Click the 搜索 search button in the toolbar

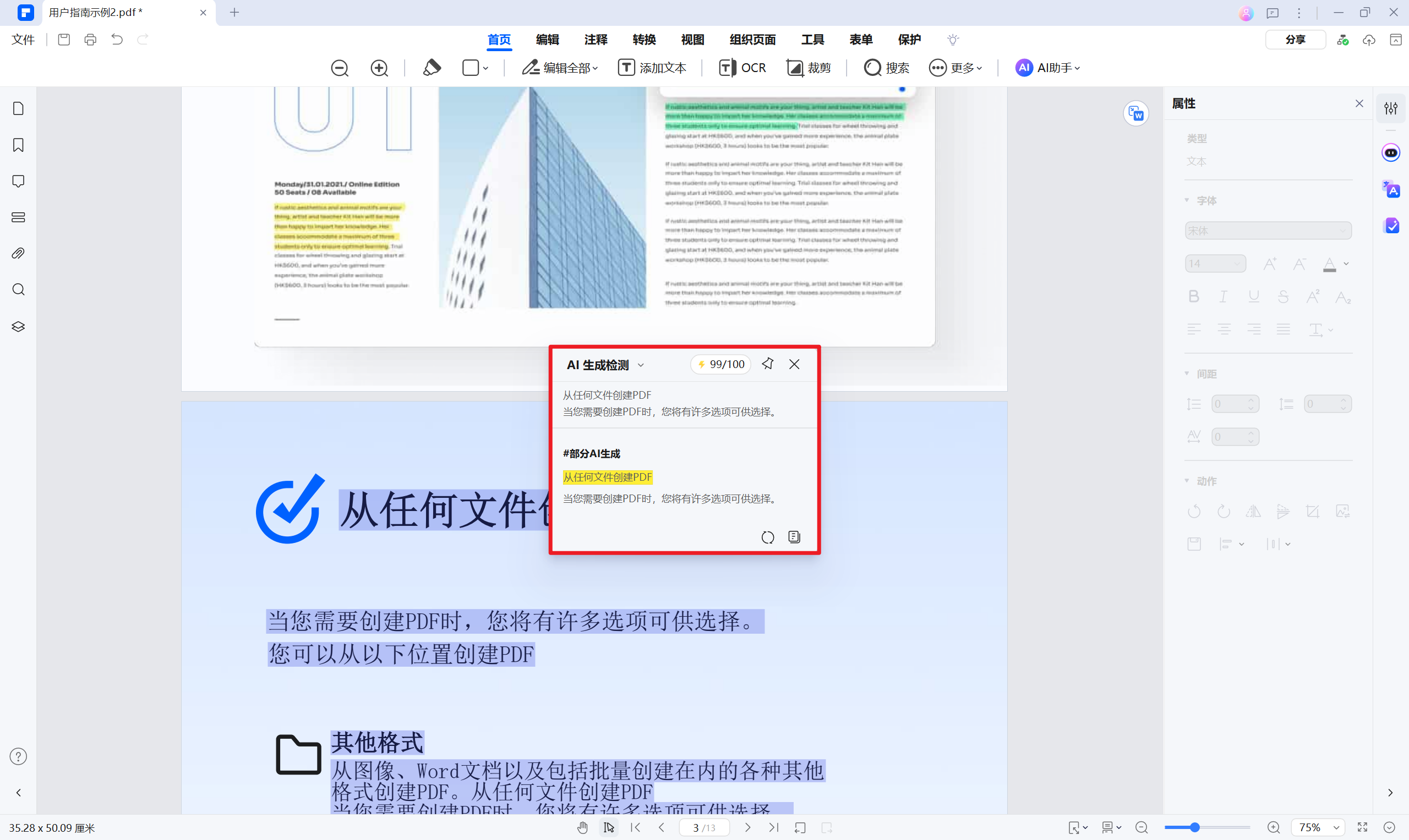886,67
